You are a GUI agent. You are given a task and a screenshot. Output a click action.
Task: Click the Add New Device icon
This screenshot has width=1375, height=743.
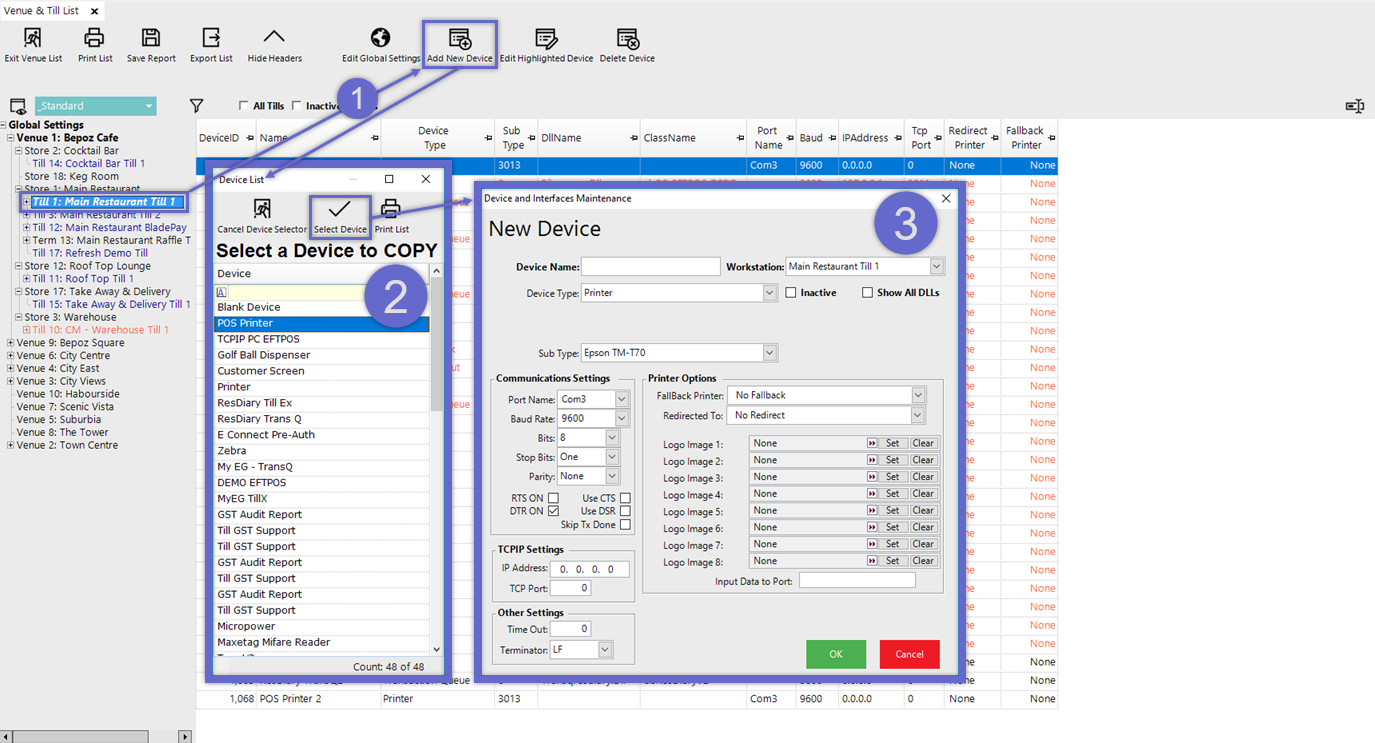(459, 40)
